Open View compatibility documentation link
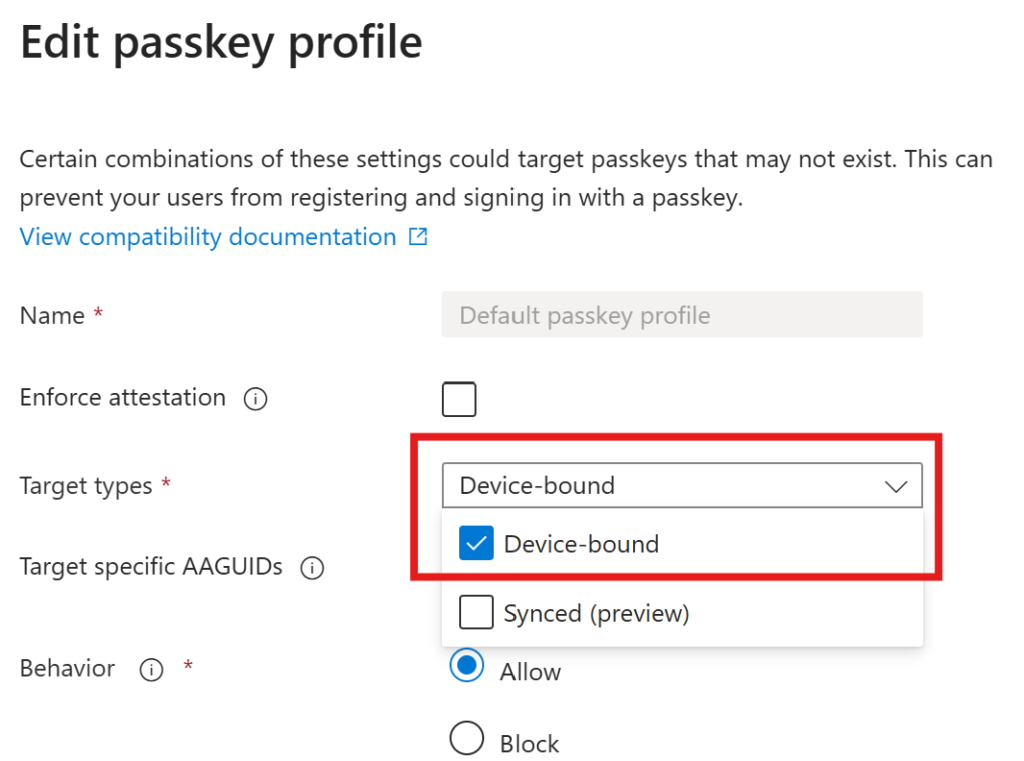 coord(208,237)
